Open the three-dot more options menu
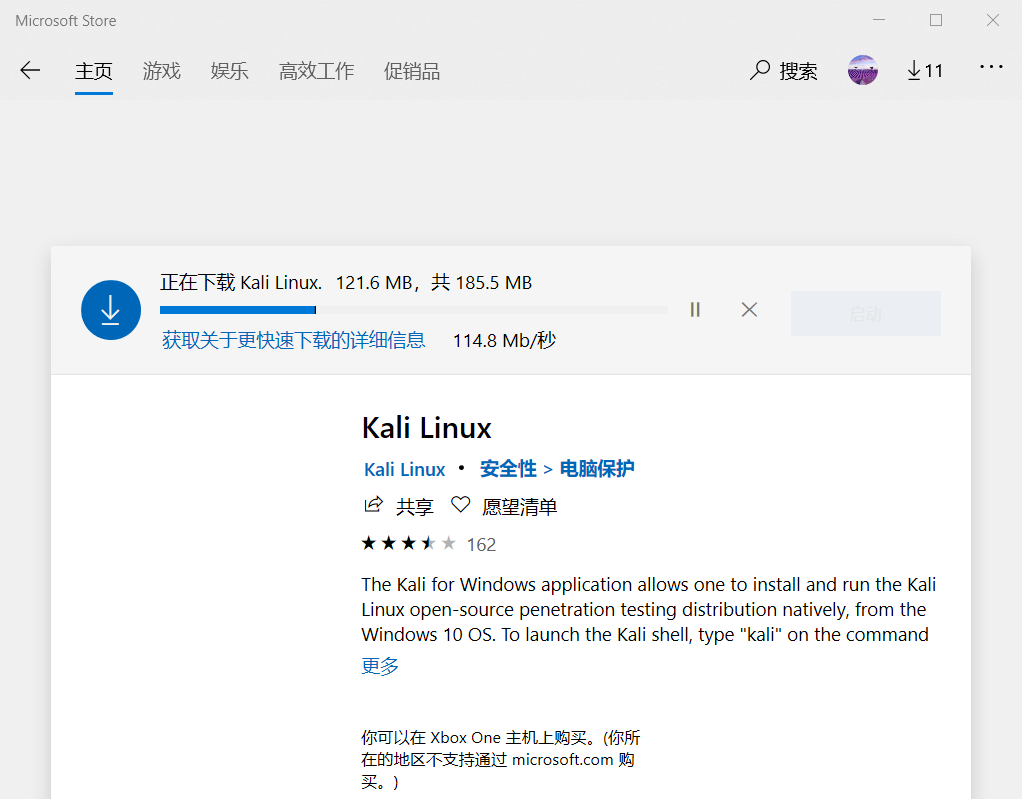The image size is (1022, 799). coord(991,67)
